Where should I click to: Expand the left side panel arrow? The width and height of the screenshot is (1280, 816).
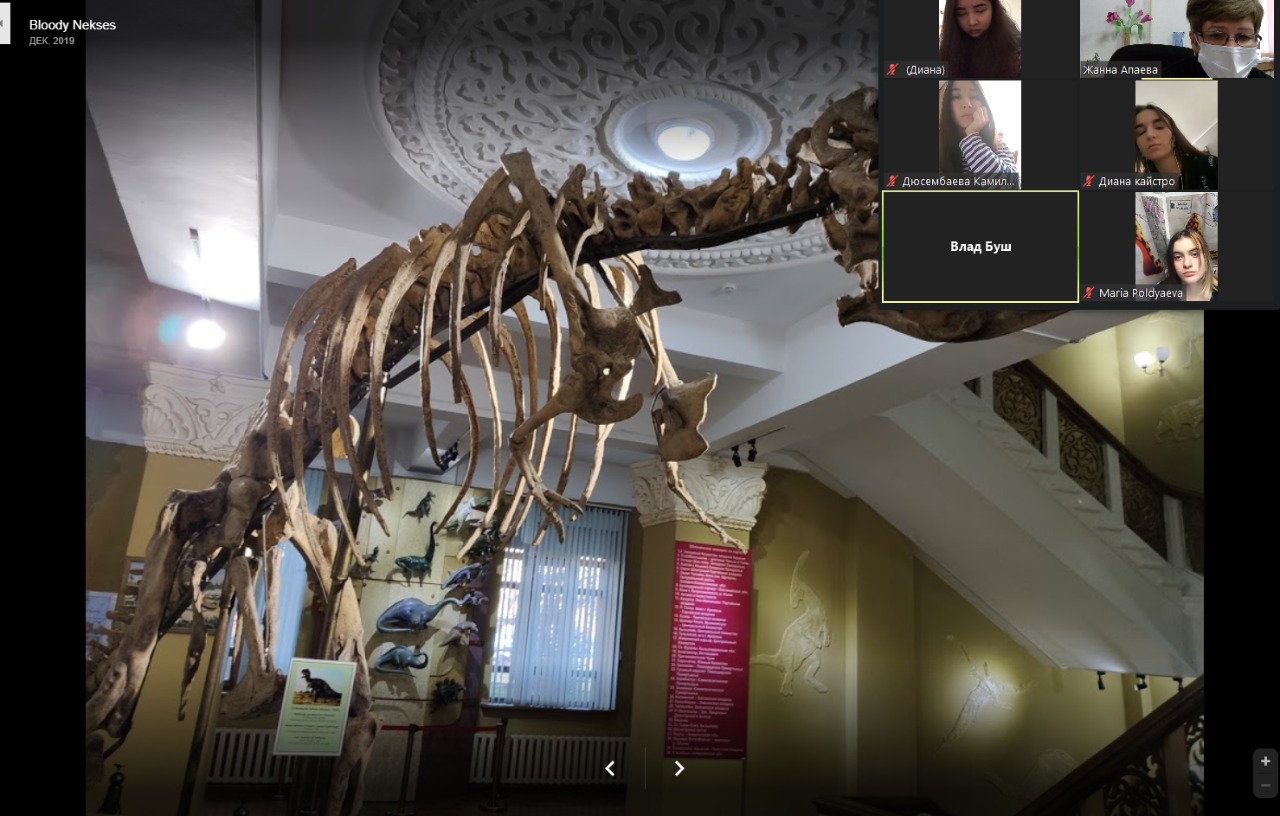pyautogui.click(x=3, y=22)
